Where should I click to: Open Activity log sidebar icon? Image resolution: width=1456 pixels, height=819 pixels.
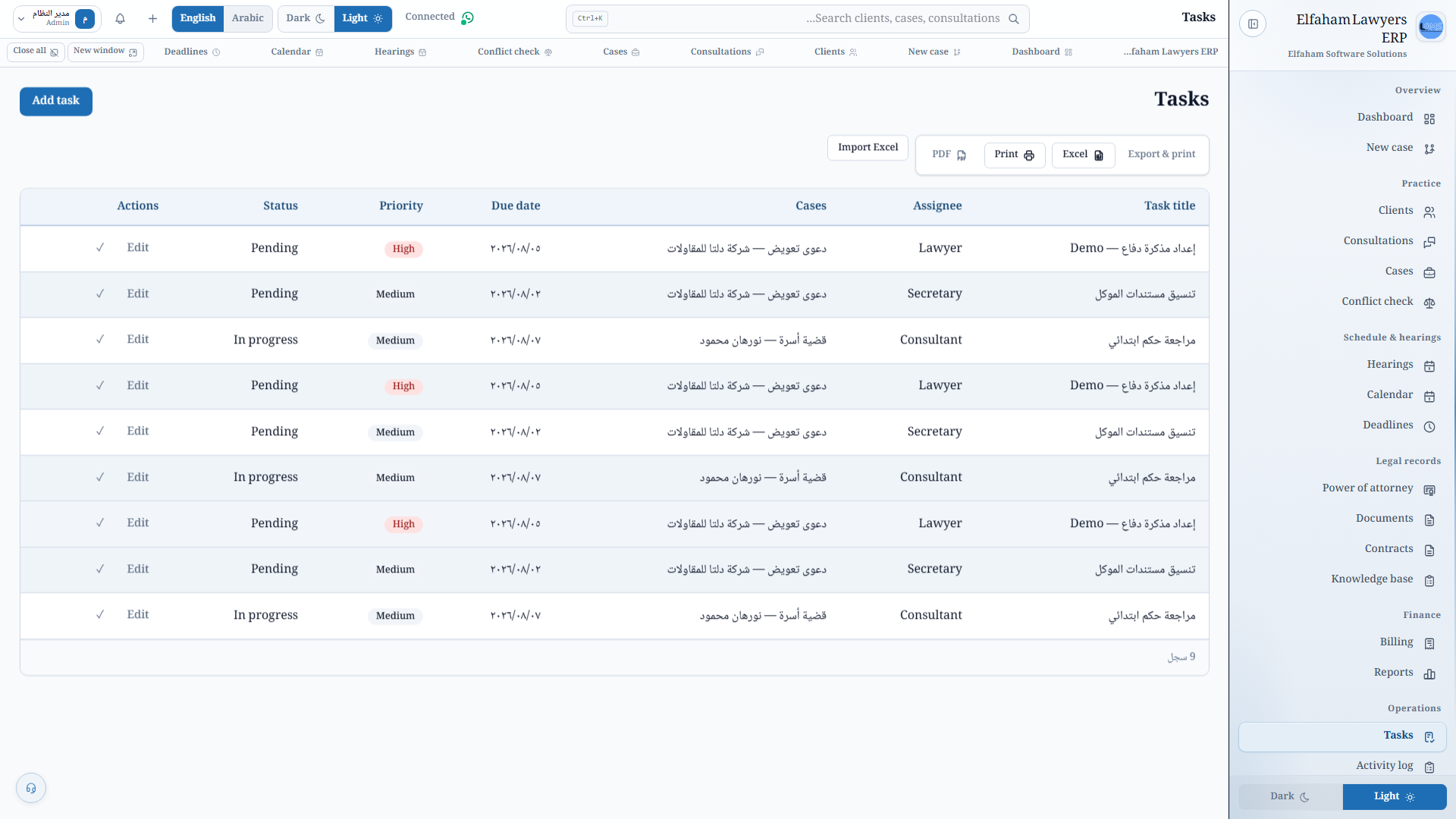click(1429, 767)
